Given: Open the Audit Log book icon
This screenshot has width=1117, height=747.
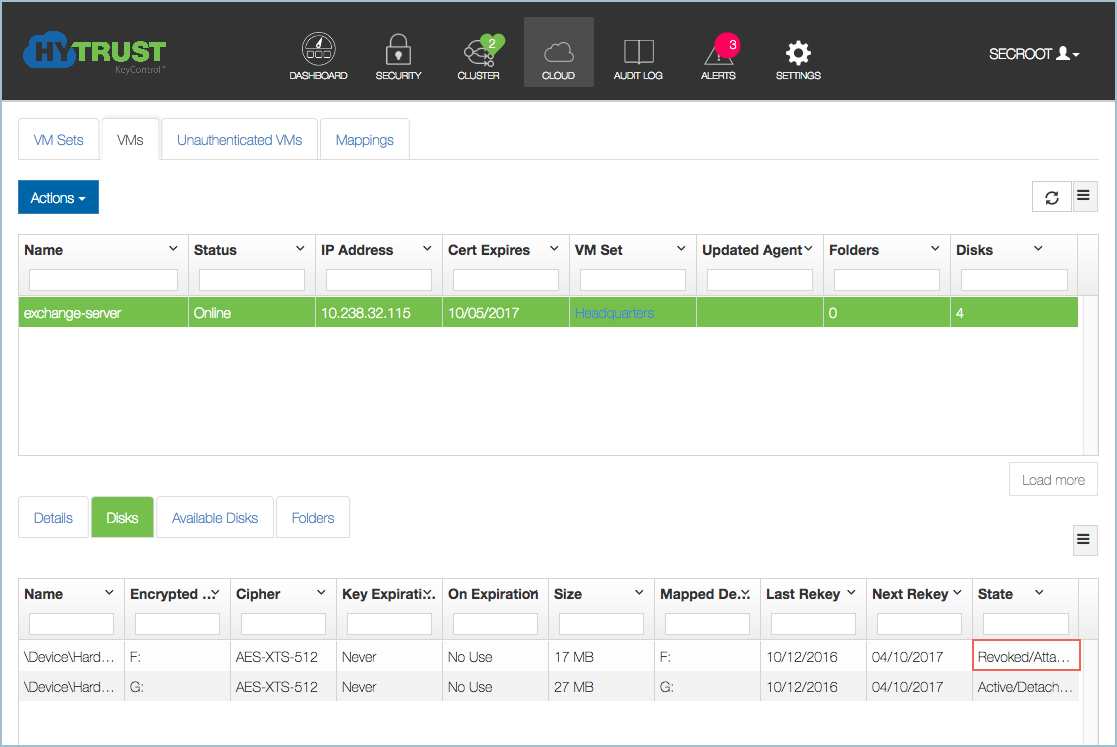Looking at the screenshot, I should pos(638,54).
